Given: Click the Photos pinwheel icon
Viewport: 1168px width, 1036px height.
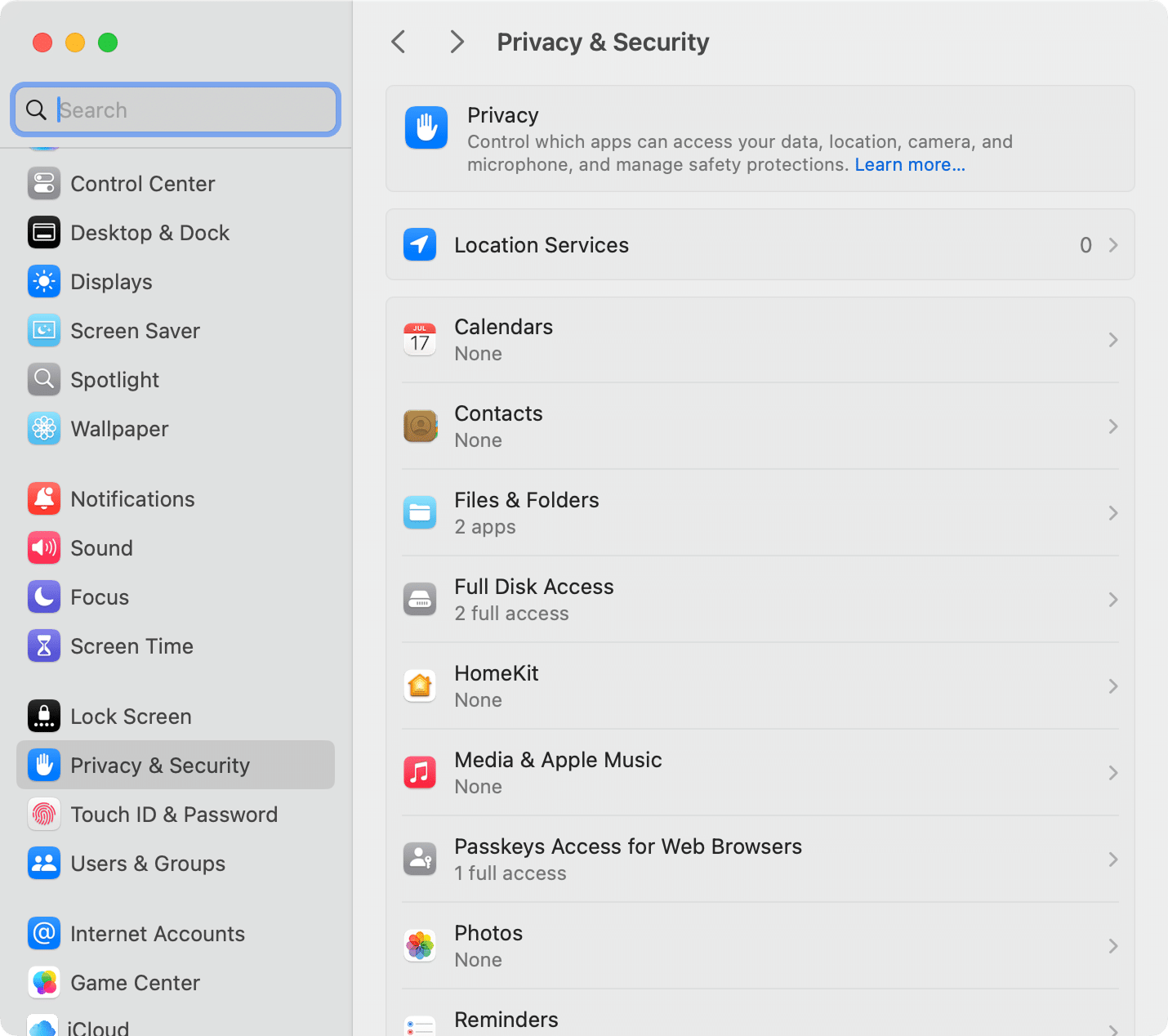Looking at the screenshot, I should (420, 945).
